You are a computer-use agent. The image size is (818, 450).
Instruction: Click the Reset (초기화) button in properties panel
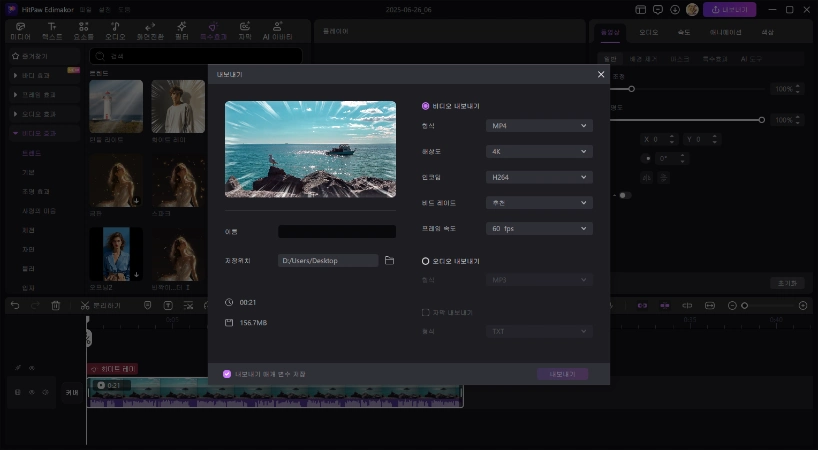coord(787,283)
